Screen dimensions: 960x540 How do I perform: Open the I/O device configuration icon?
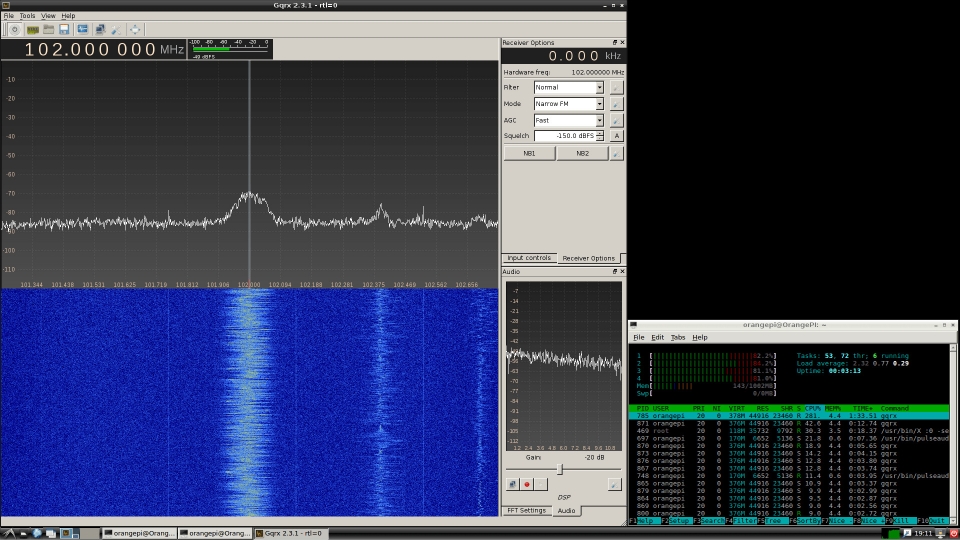click(x=32, y=29)
